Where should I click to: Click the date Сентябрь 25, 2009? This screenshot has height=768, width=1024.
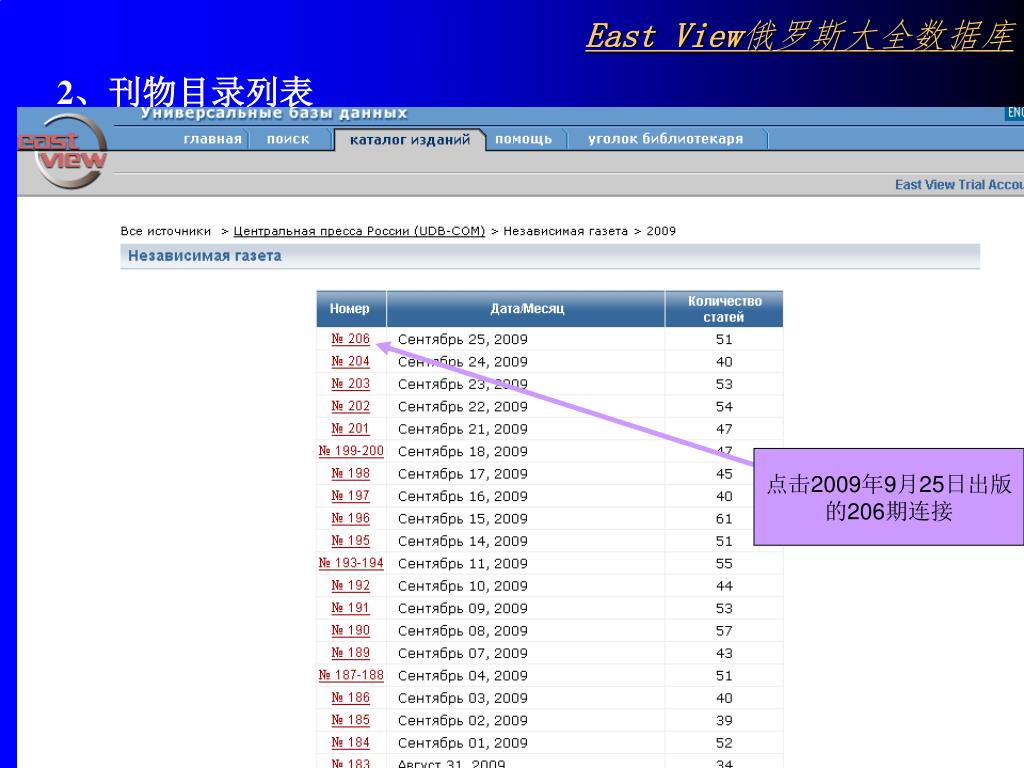[x=463, y=340]
